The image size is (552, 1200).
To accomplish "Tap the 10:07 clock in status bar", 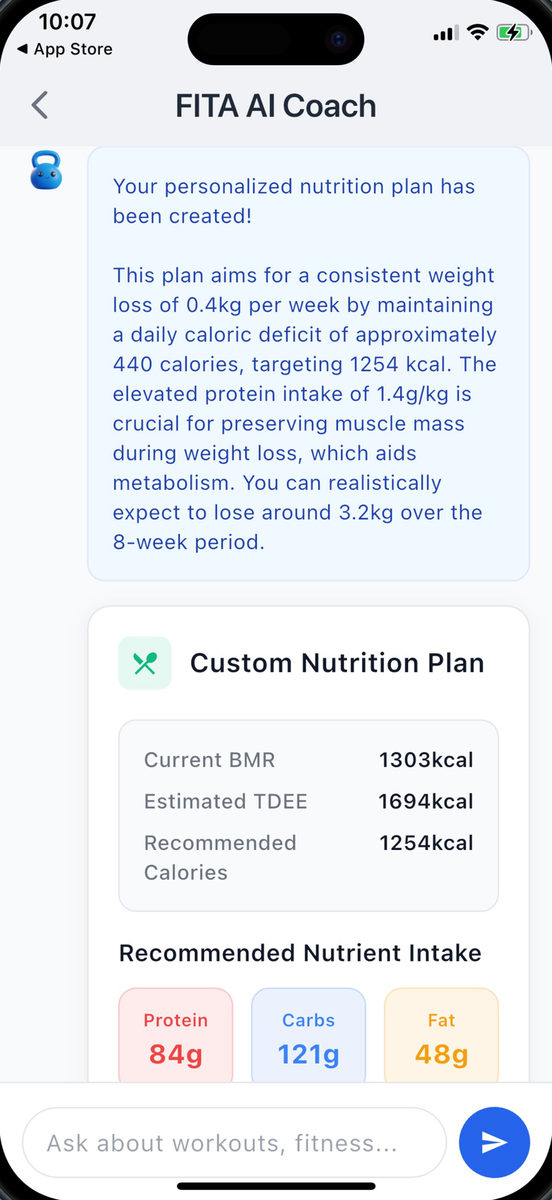I will click(x=67, y=22).
